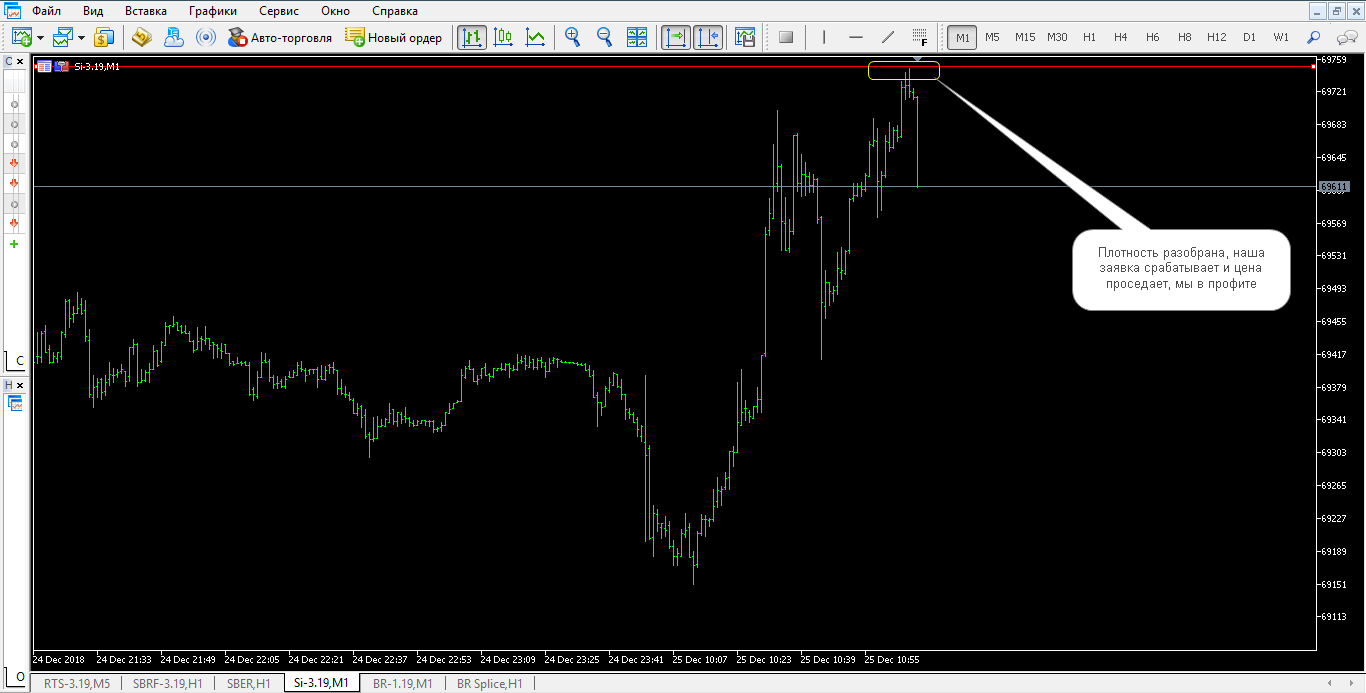
Task: Select the M5 timeframe
Action: (992, 37)
